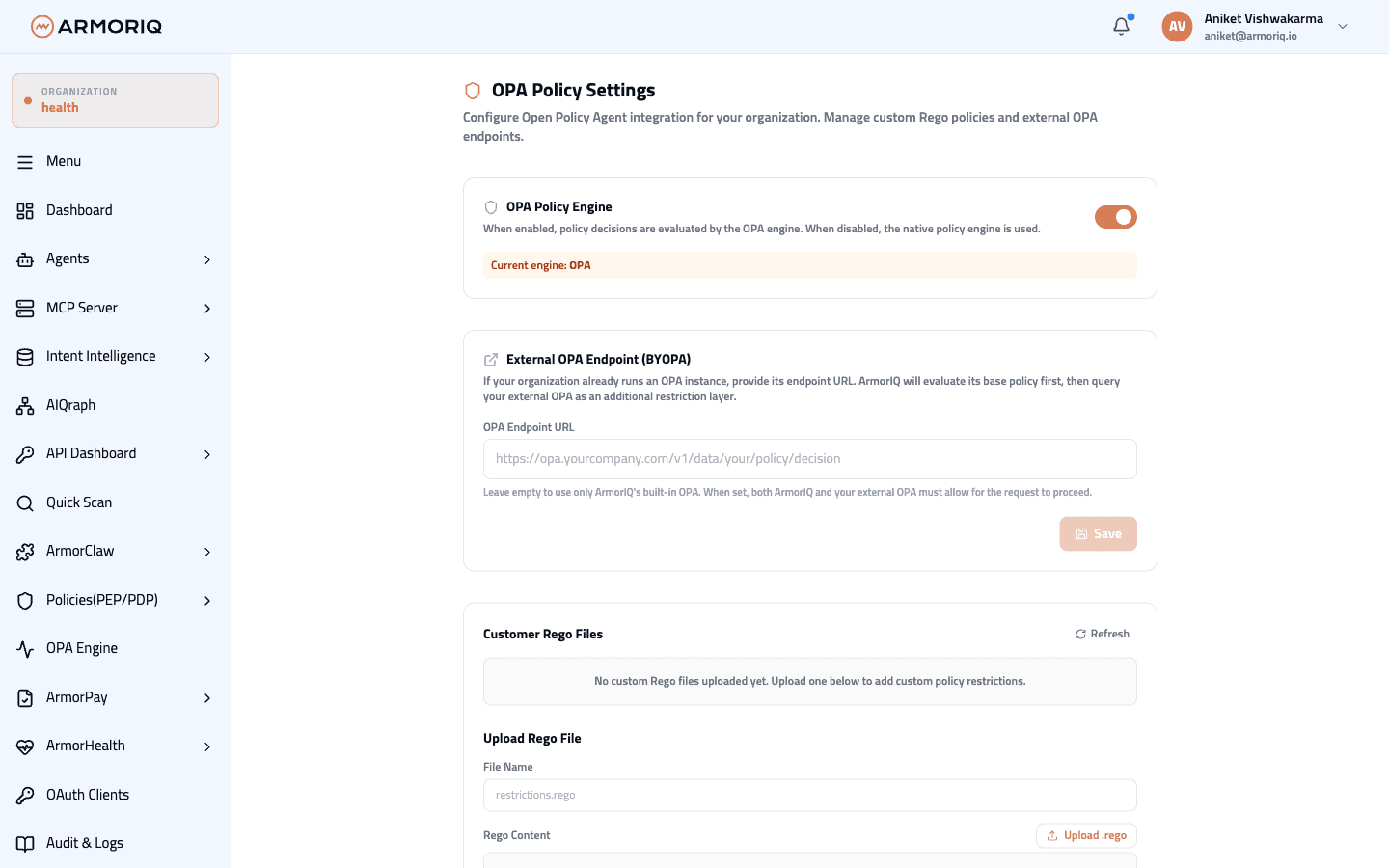1389x868 pixels.
Task: Click the Upload .rego button
Action: coord(1086,835)
